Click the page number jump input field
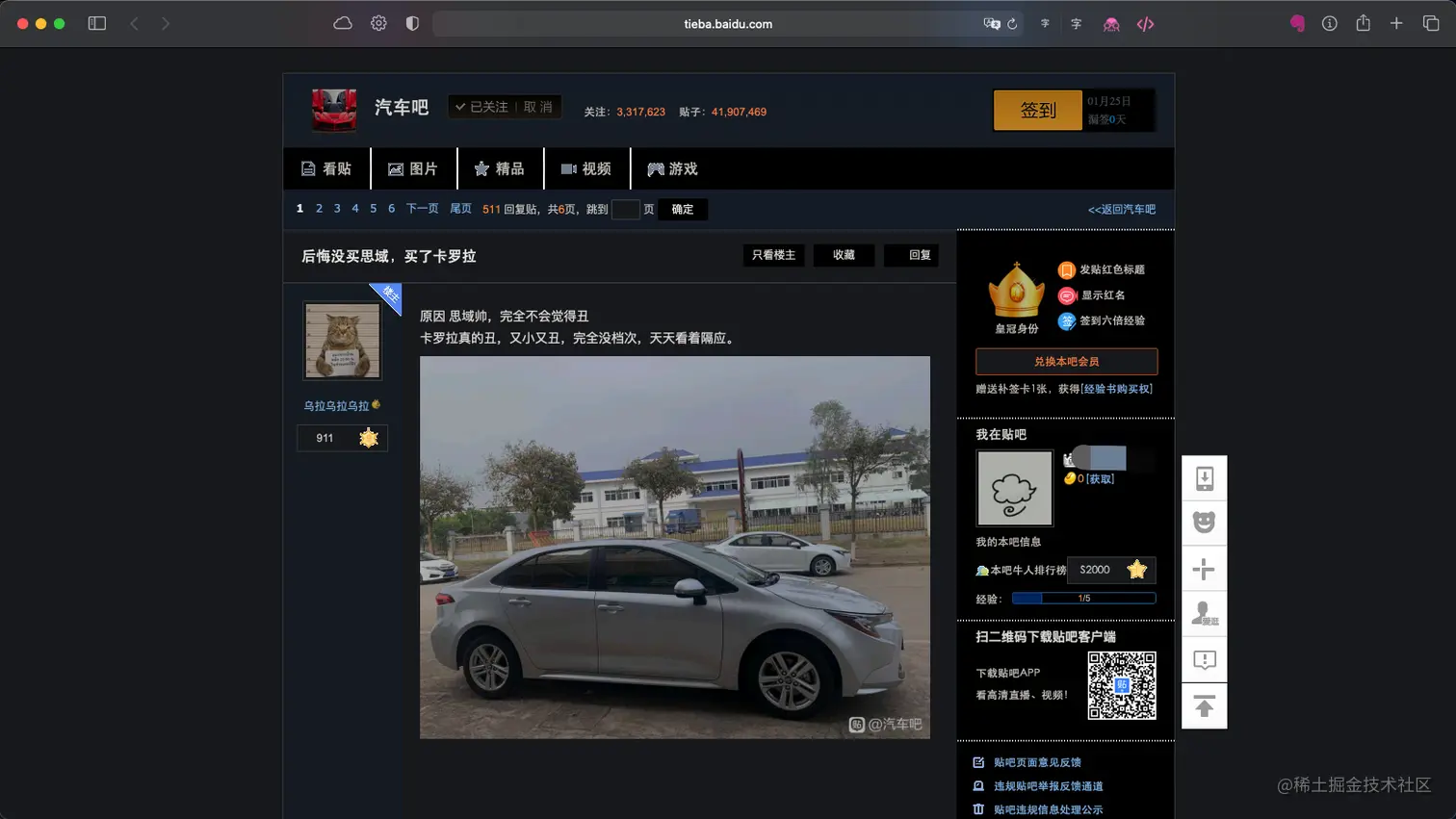 [625, 209]
